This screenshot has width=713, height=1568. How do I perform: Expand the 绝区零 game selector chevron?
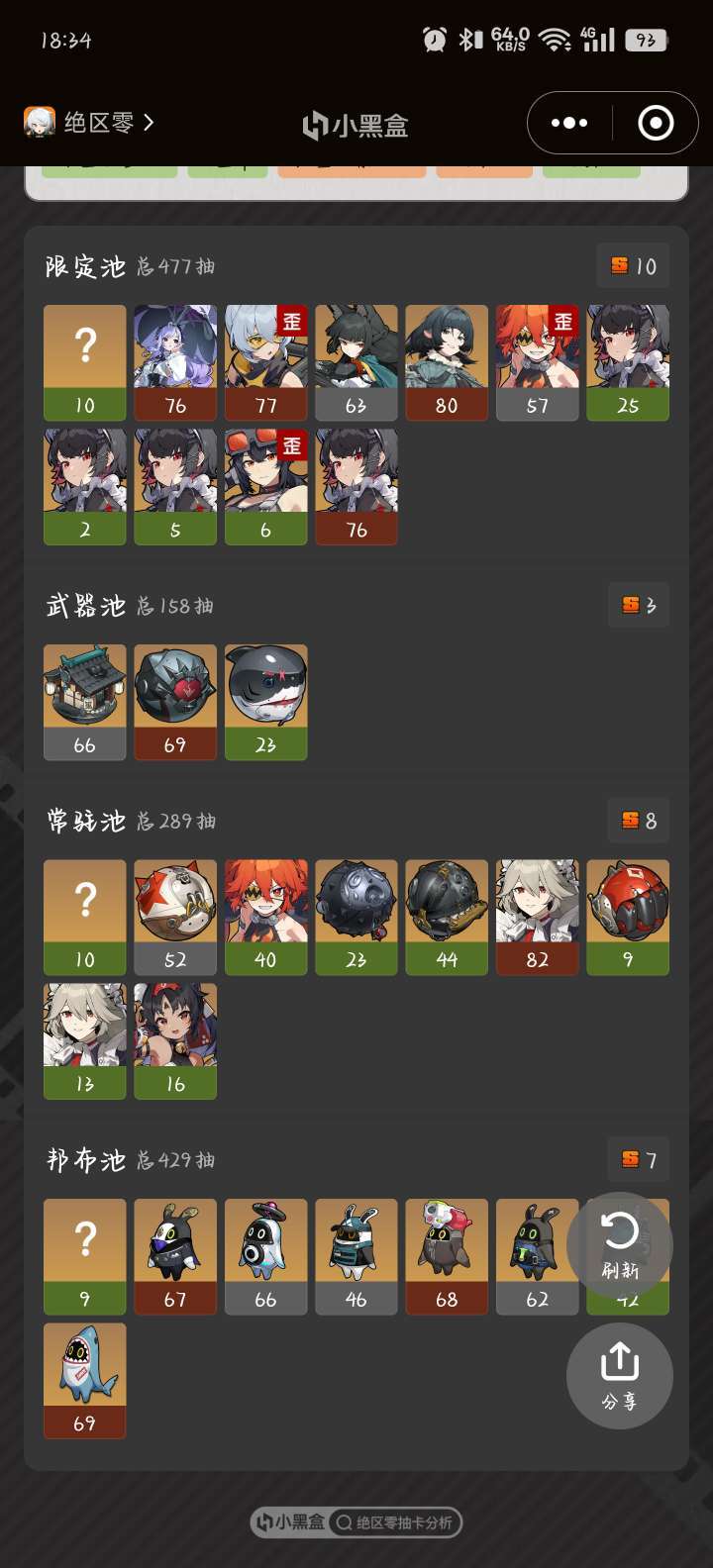pyautogui.click(x=149, y=123)
